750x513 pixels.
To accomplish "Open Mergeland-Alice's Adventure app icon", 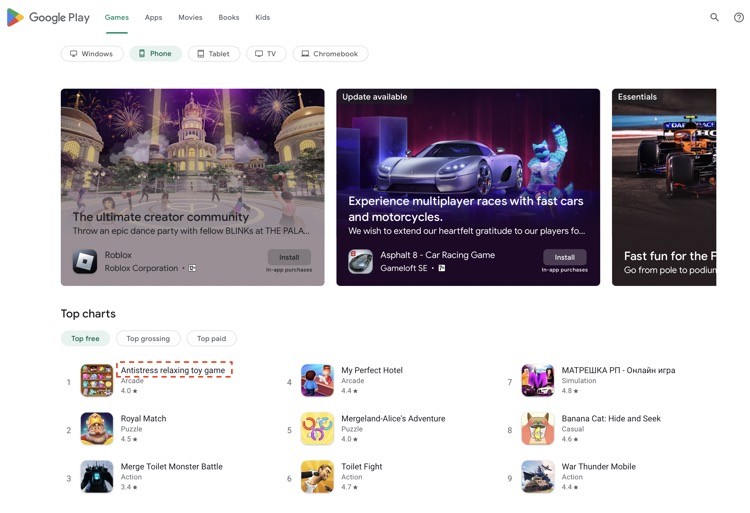I will click(x=317, y=428).
